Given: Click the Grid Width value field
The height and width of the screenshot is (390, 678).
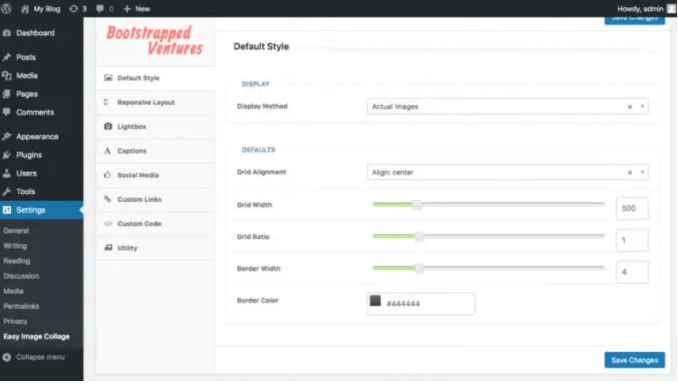Looking at the screenshot, I should (x=632, y=208).
